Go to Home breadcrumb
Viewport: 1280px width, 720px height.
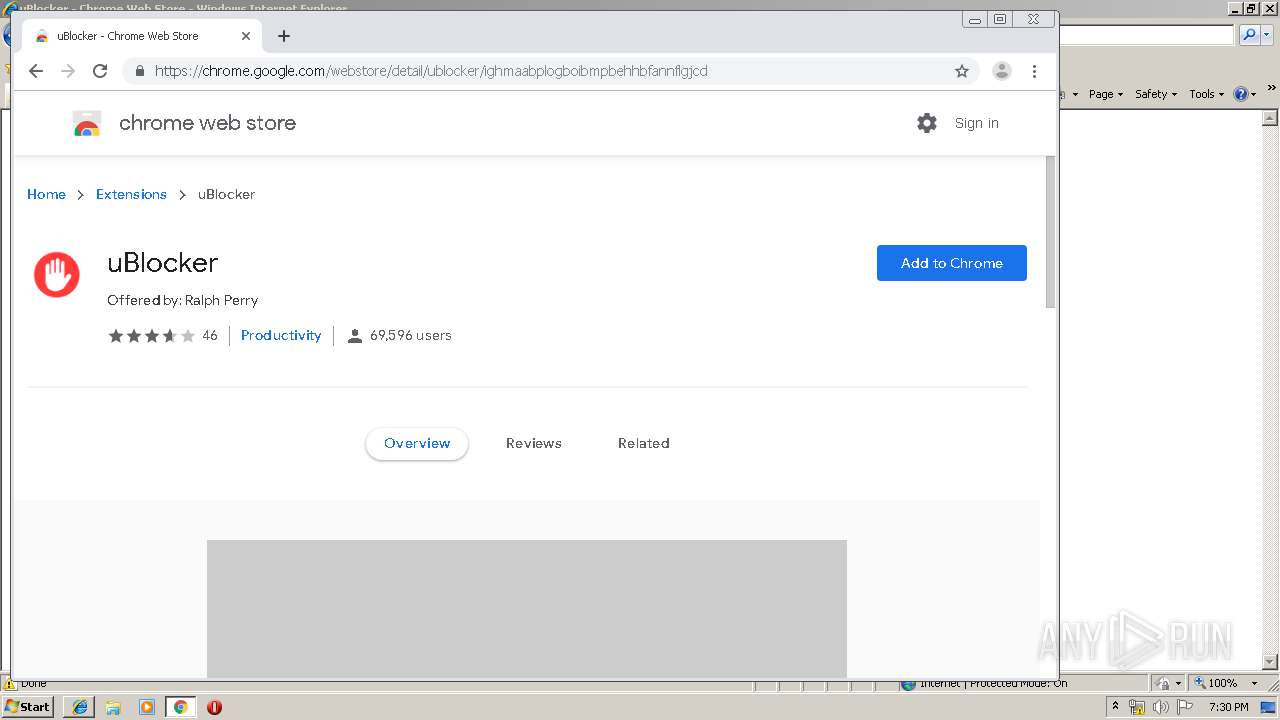coord(46,194)
